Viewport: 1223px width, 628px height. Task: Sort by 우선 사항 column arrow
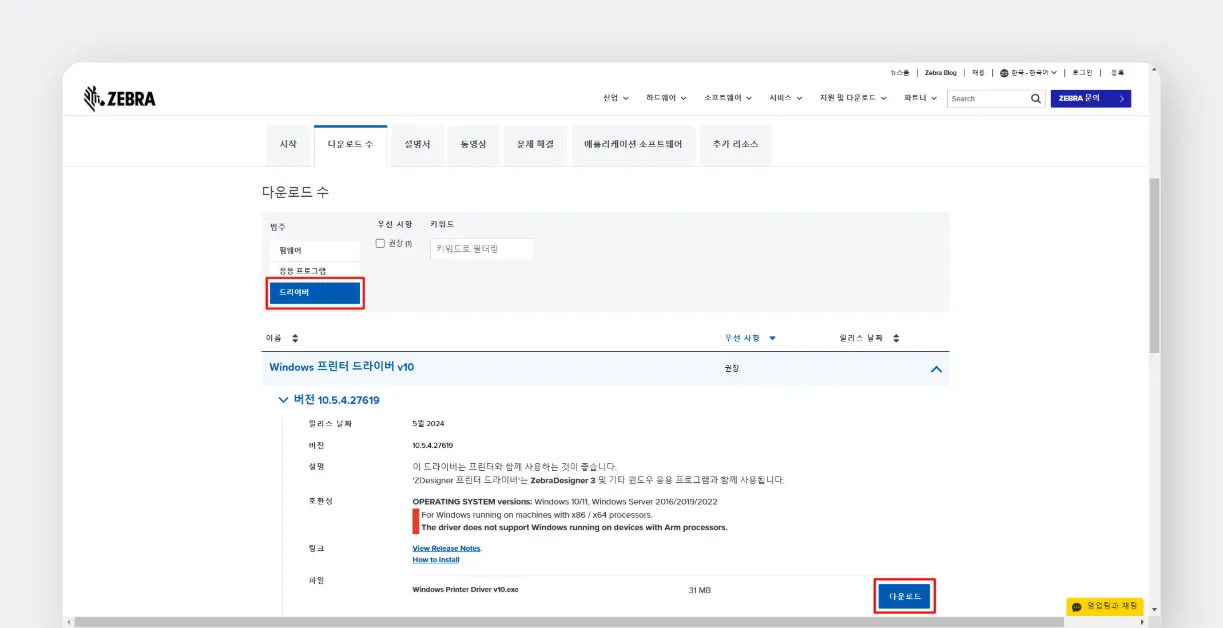point(772,338)
